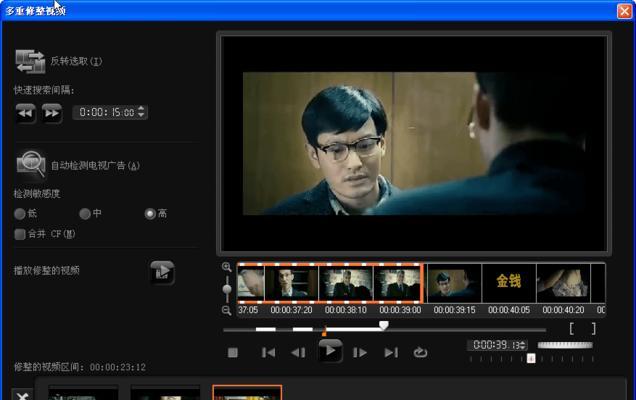Select the thumbnail frame at 00:00:40:20

coord(563,283)
